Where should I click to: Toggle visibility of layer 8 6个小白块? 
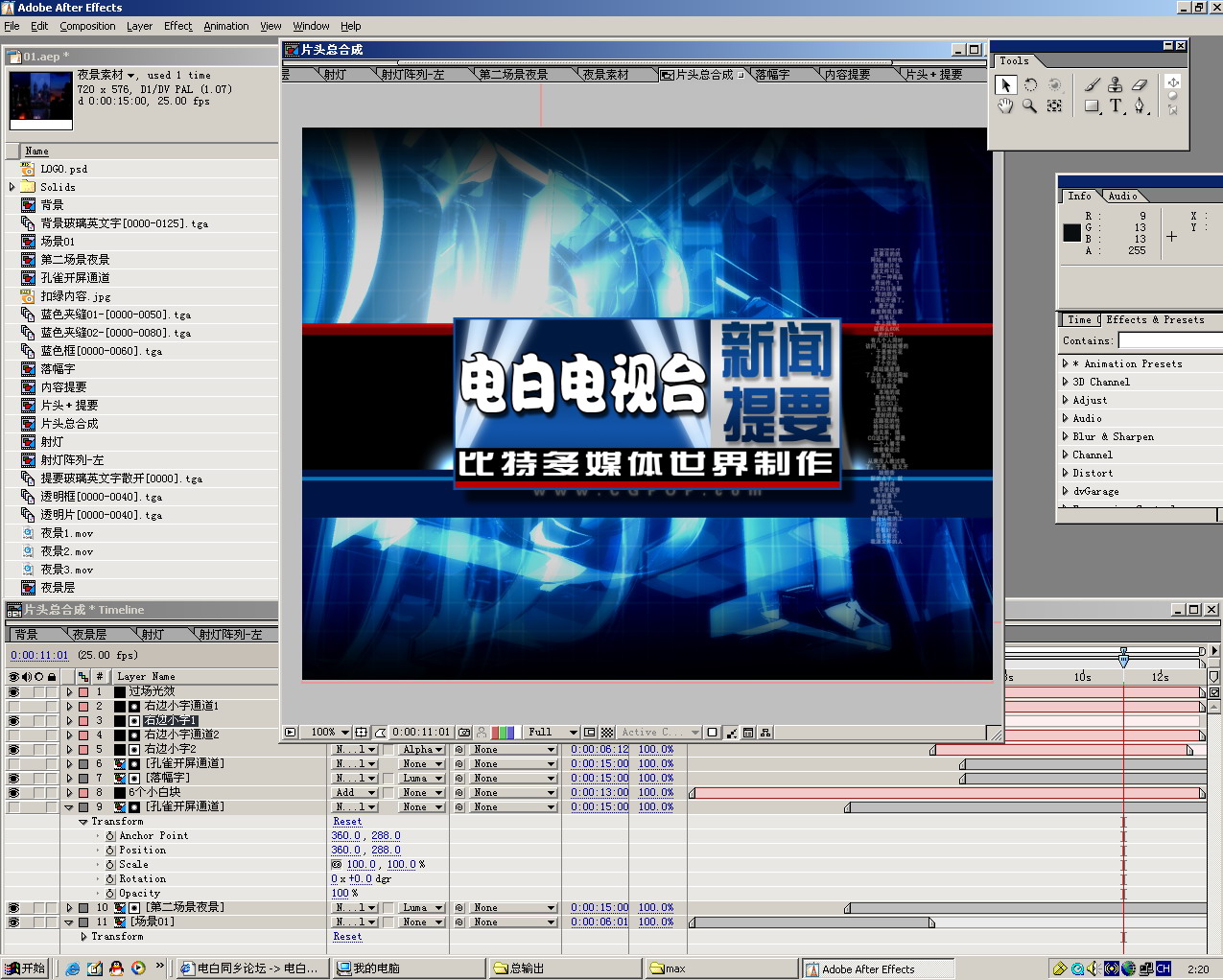tap(13, 793)
